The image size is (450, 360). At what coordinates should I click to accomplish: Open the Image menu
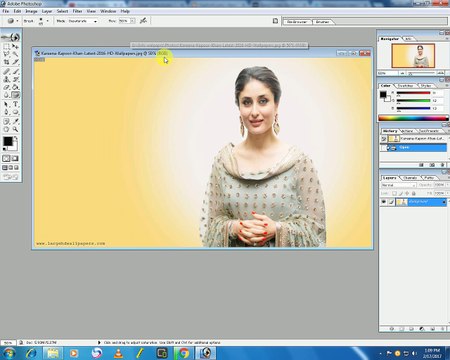31,11
